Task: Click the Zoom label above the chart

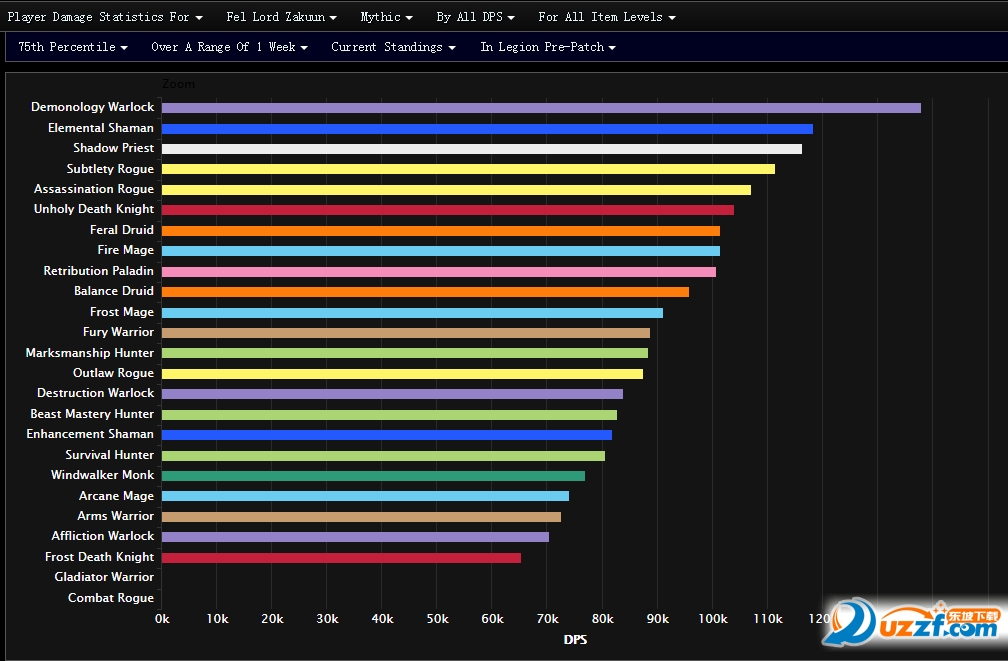Action: [x=178, y=84]
